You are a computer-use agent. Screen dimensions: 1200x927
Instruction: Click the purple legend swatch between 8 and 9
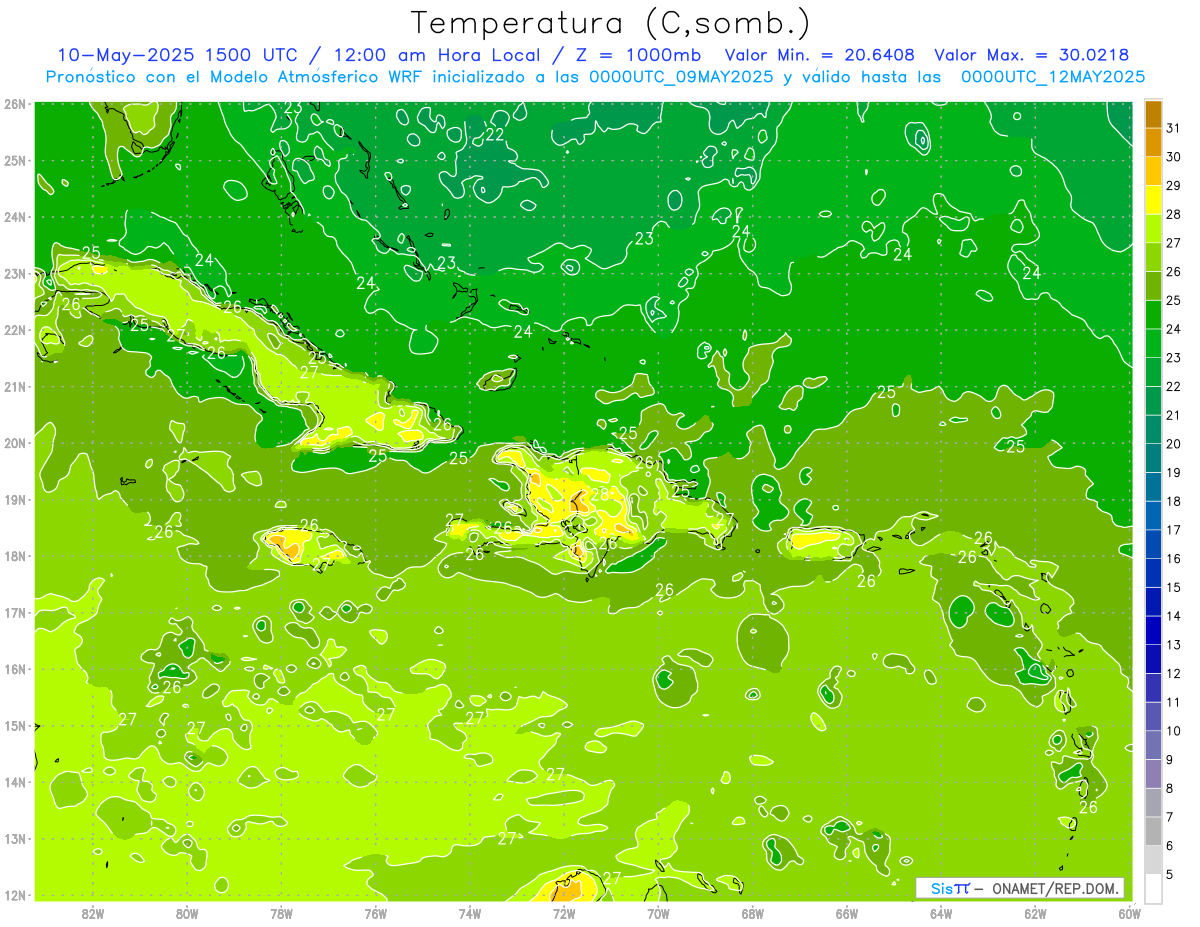1153,773
